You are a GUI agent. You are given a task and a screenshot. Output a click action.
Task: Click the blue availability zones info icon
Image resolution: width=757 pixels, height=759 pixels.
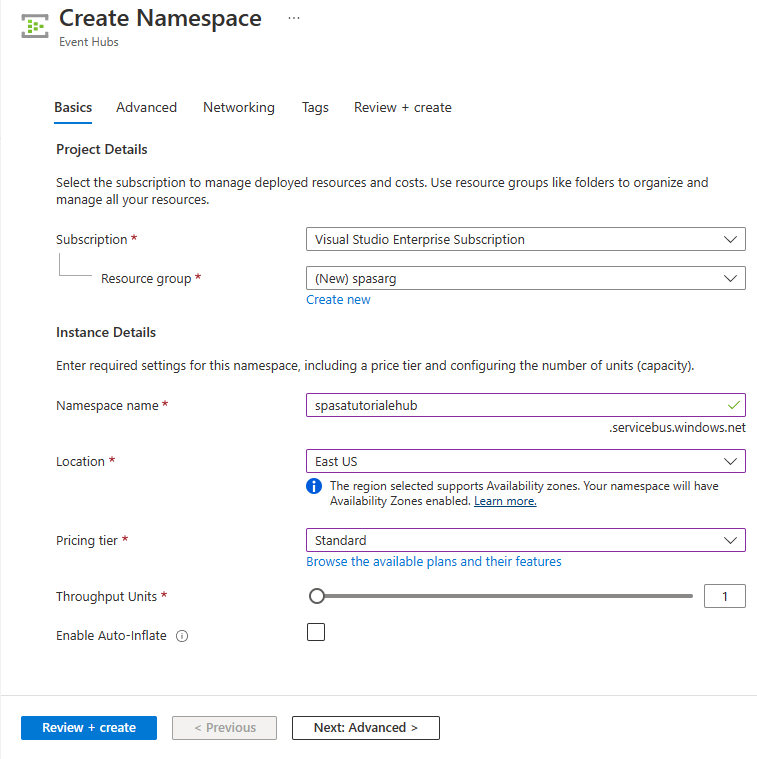point(314,486)
